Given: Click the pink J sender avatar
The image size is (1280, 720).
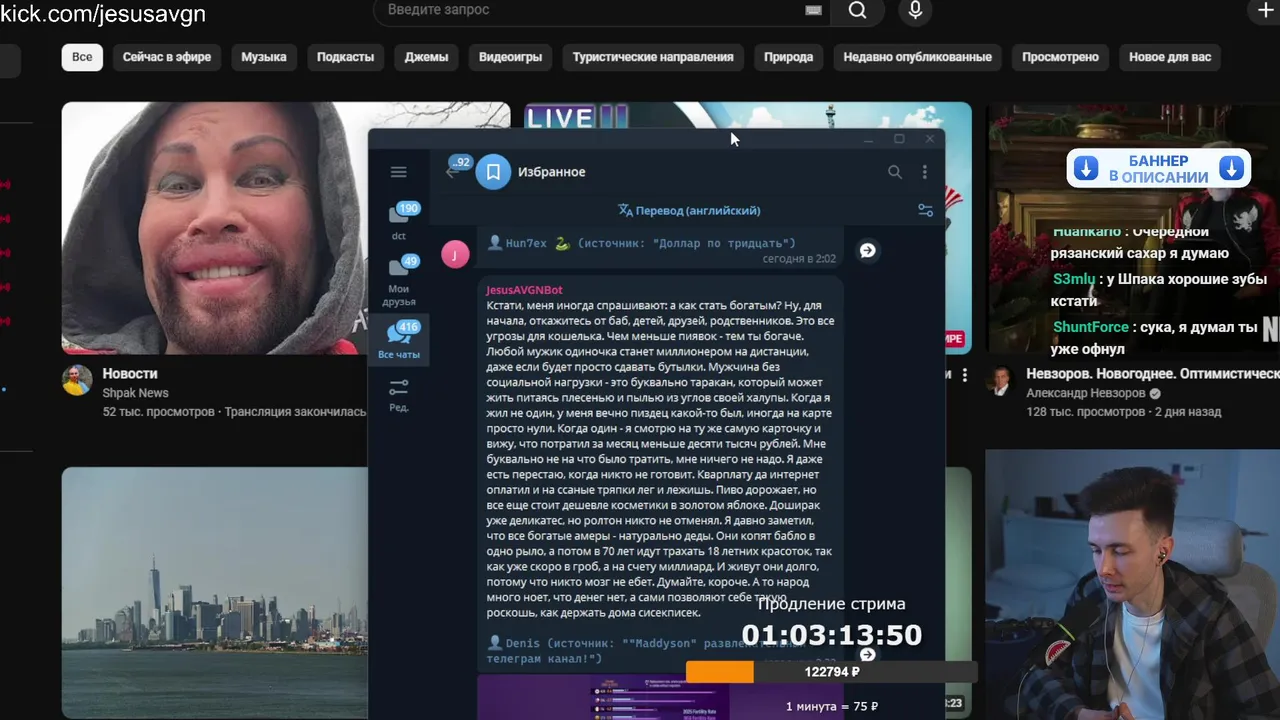Looking at the screenshot, I should [455, 254].
